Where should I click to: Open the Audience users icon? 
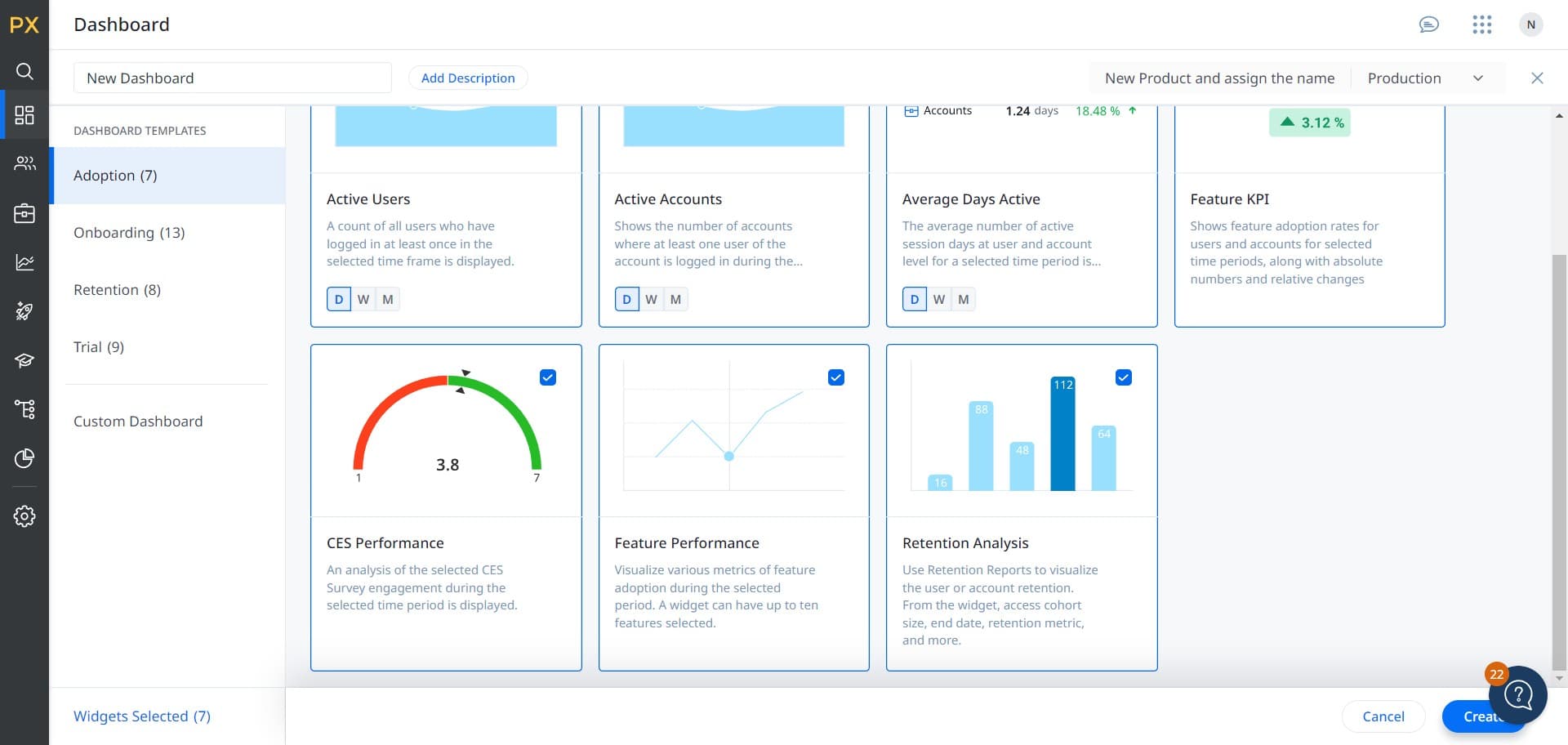click(24, 163)
